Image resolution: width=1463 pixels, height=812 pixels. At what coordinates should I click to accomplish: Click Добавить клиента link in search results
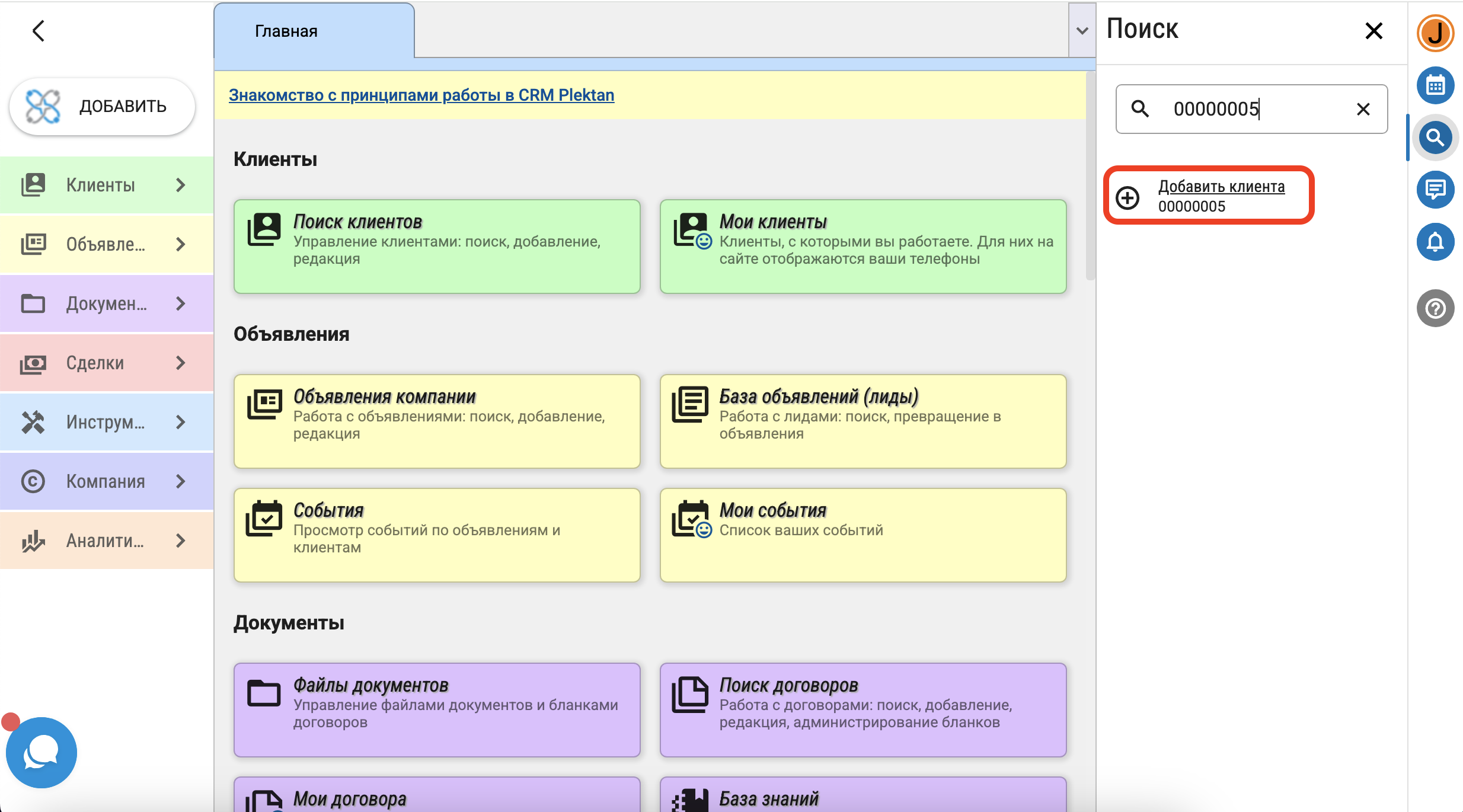pos(1221,186)
